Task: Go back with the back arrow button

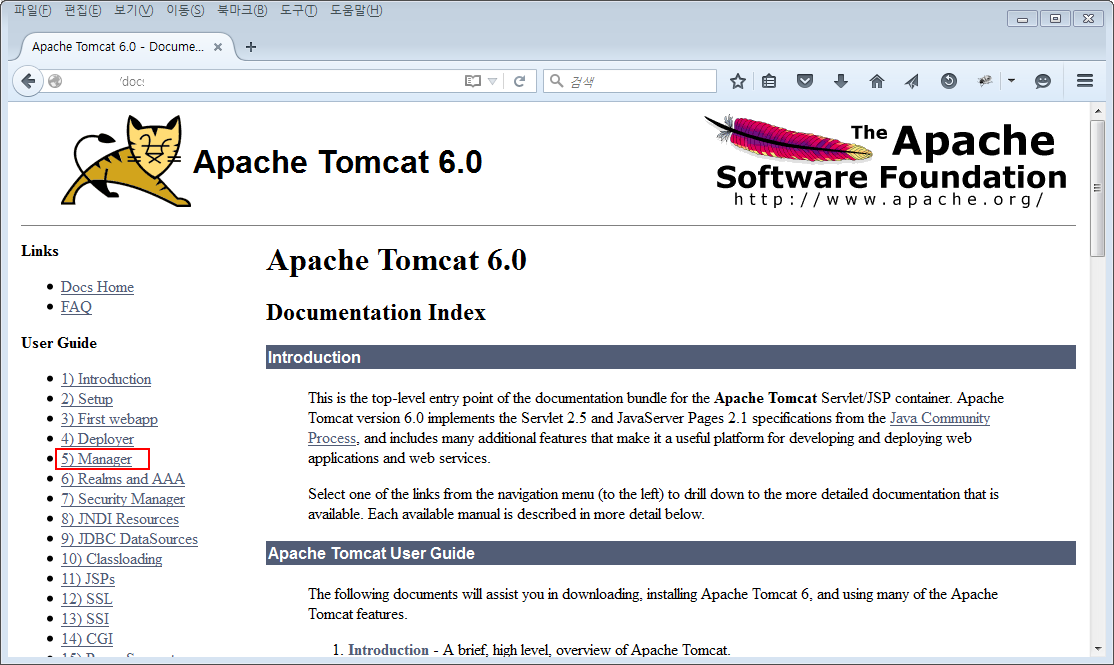Action: (28, 81)
